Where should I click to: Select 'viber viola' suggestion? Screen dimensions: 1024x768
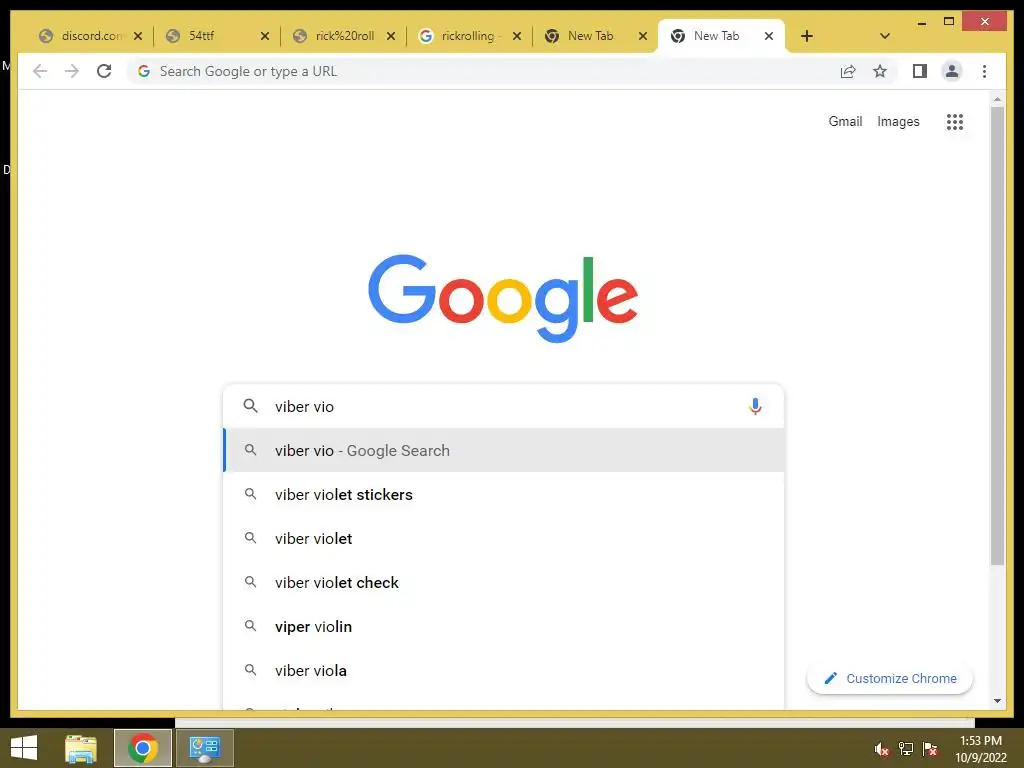[x=504, y=670]
